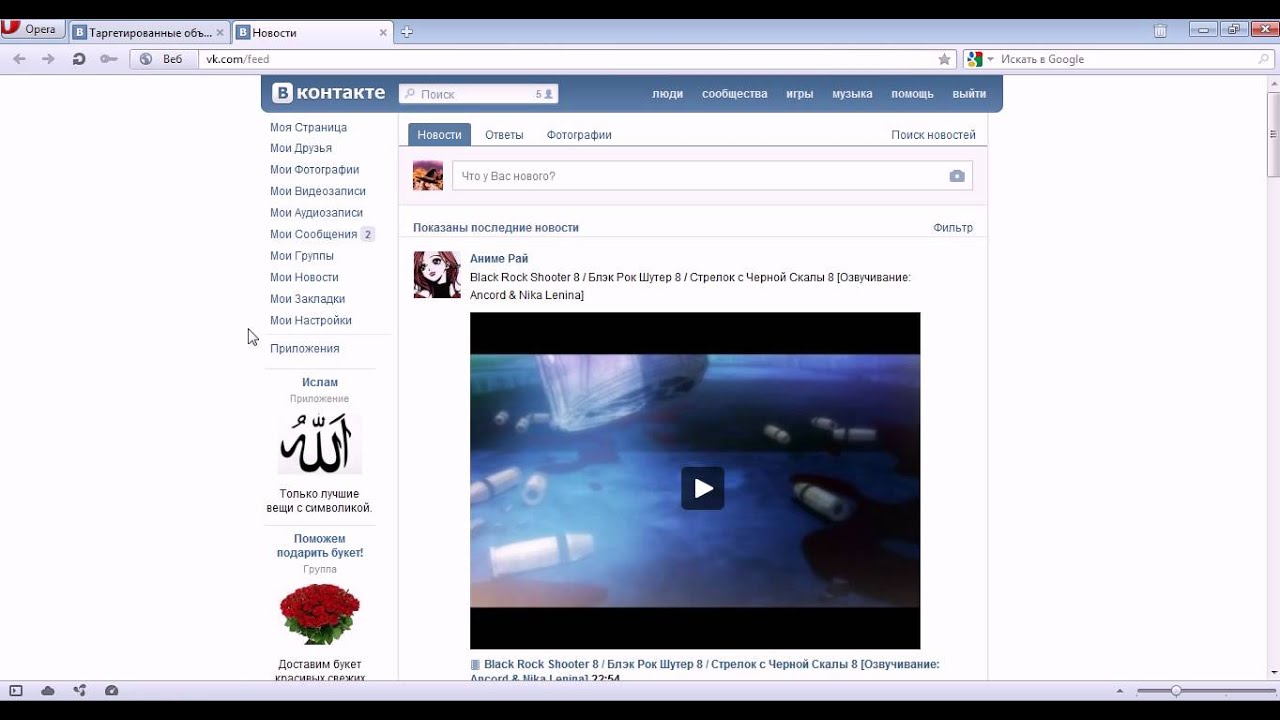Click the search magnifier in Google field
The height and width of the screenshot is (720, 1280).
(x=1263, y=59)
